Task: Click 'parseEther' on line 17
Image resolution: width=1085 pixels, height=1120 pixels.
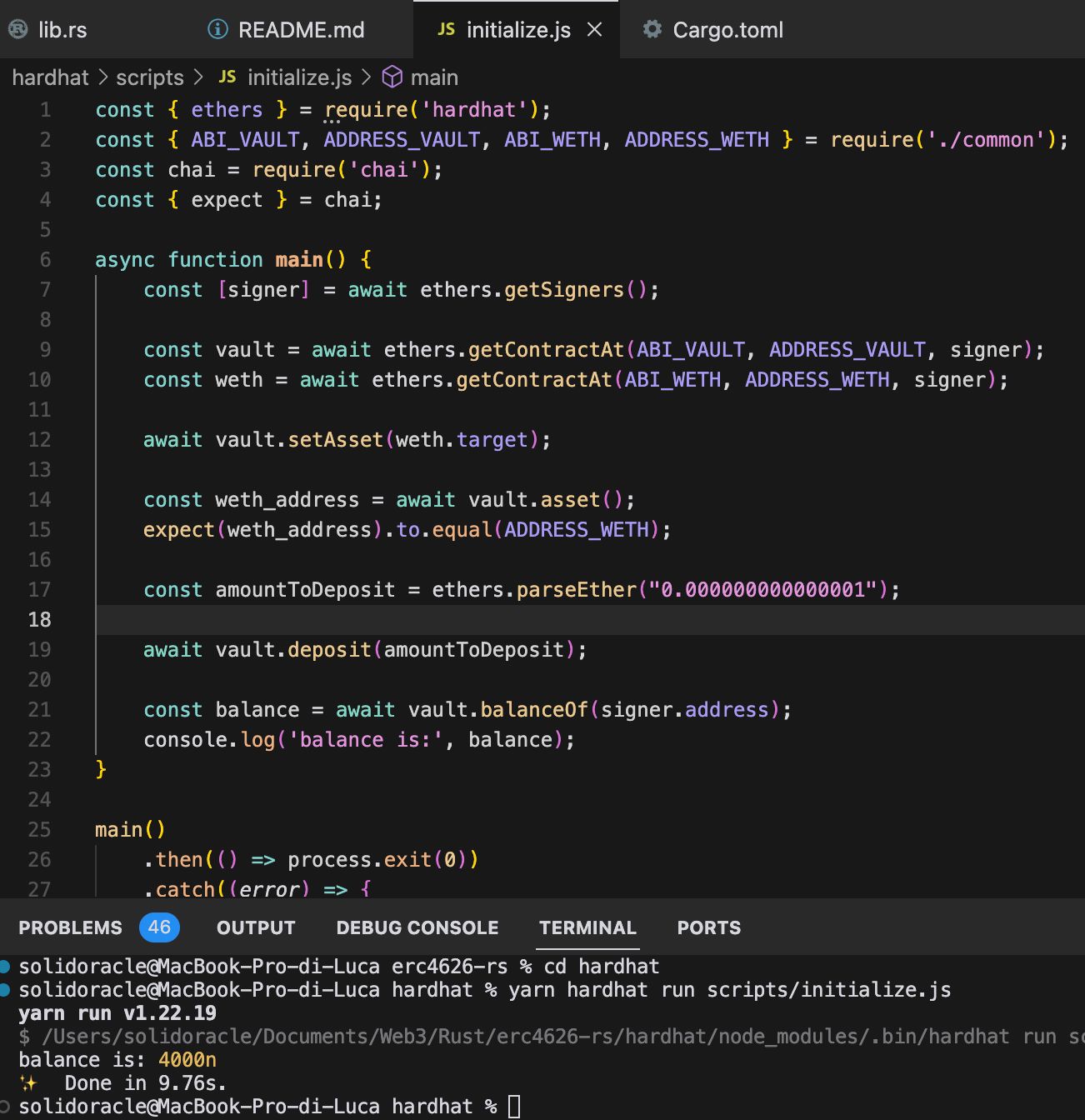Action: (x=577, y=590)
